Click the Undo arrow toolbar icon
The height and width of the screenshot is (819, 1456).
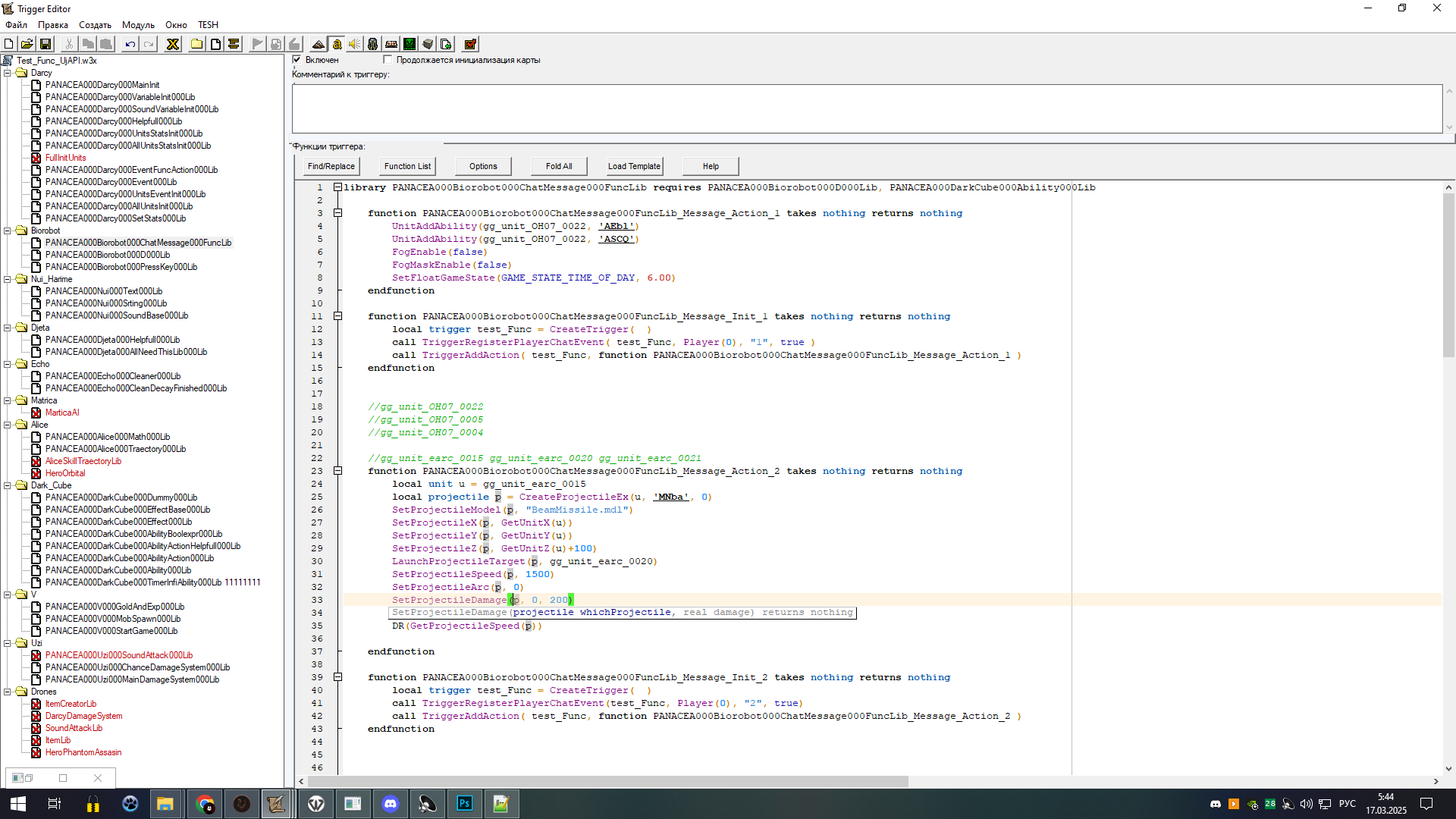(130, 44)
